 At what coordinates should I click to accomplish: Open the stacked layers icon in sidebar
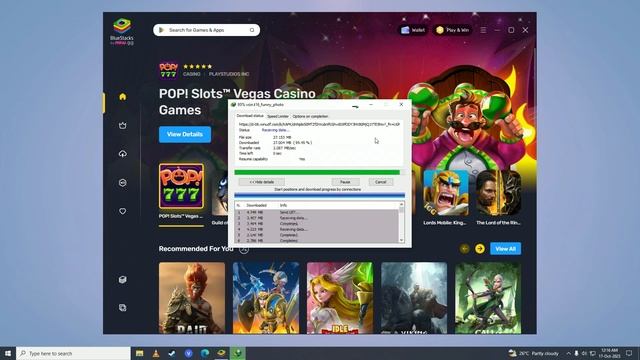tap(122, 280)
